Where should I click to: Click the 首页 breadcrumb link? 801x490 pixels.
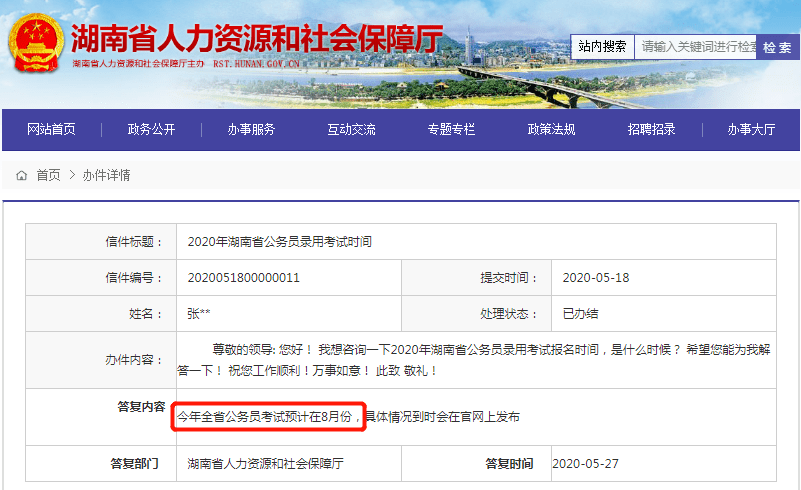48,175
